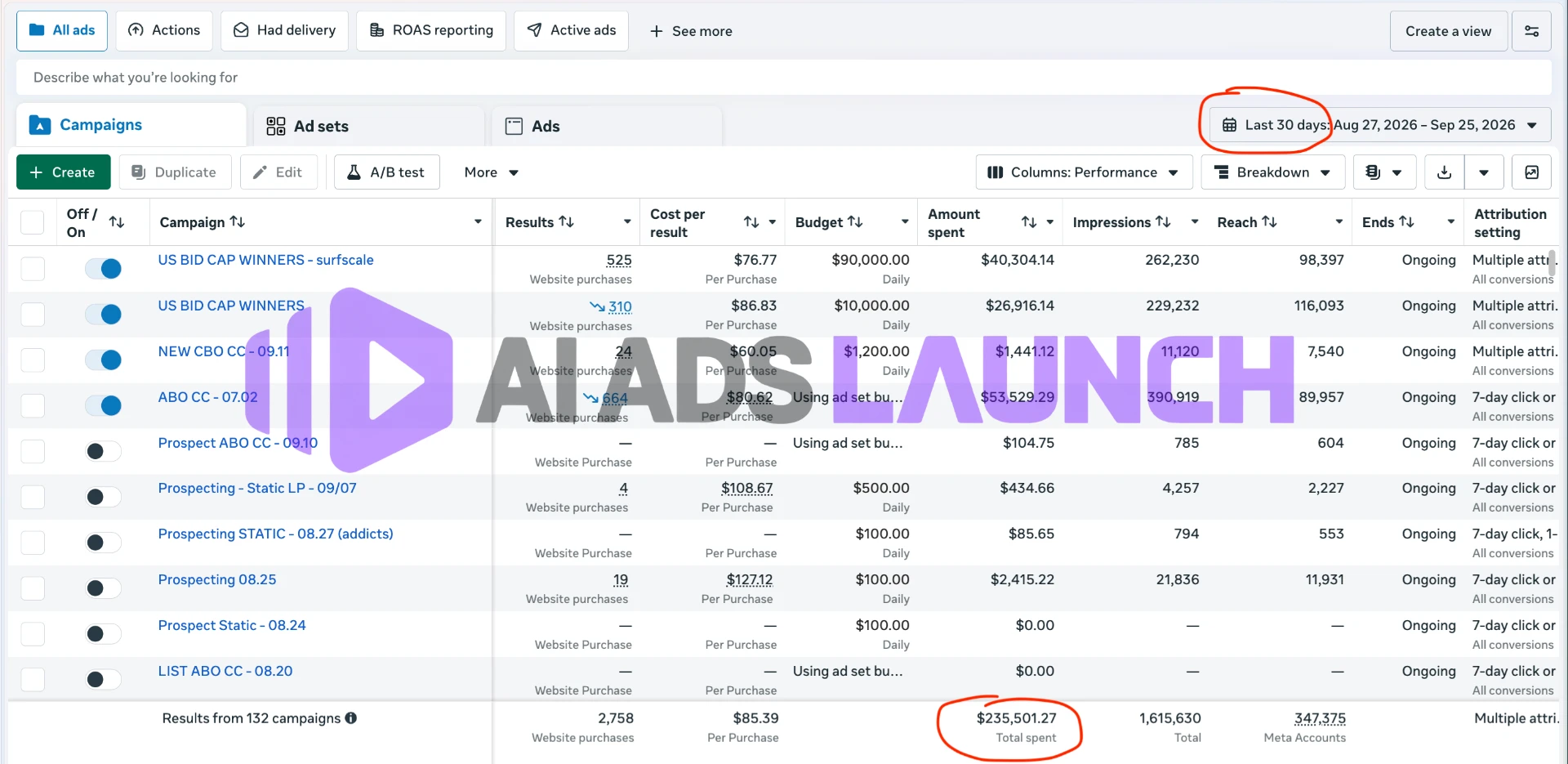Click the $127.12 cost per purchase value

coord(749,580)
